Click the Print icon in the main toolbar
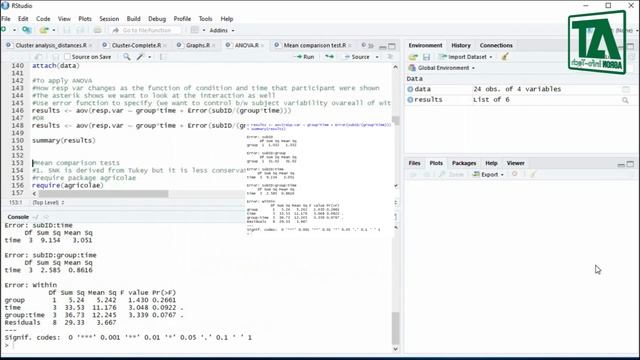The width and height of the screenshot is (640, 360). pos(97,30)
